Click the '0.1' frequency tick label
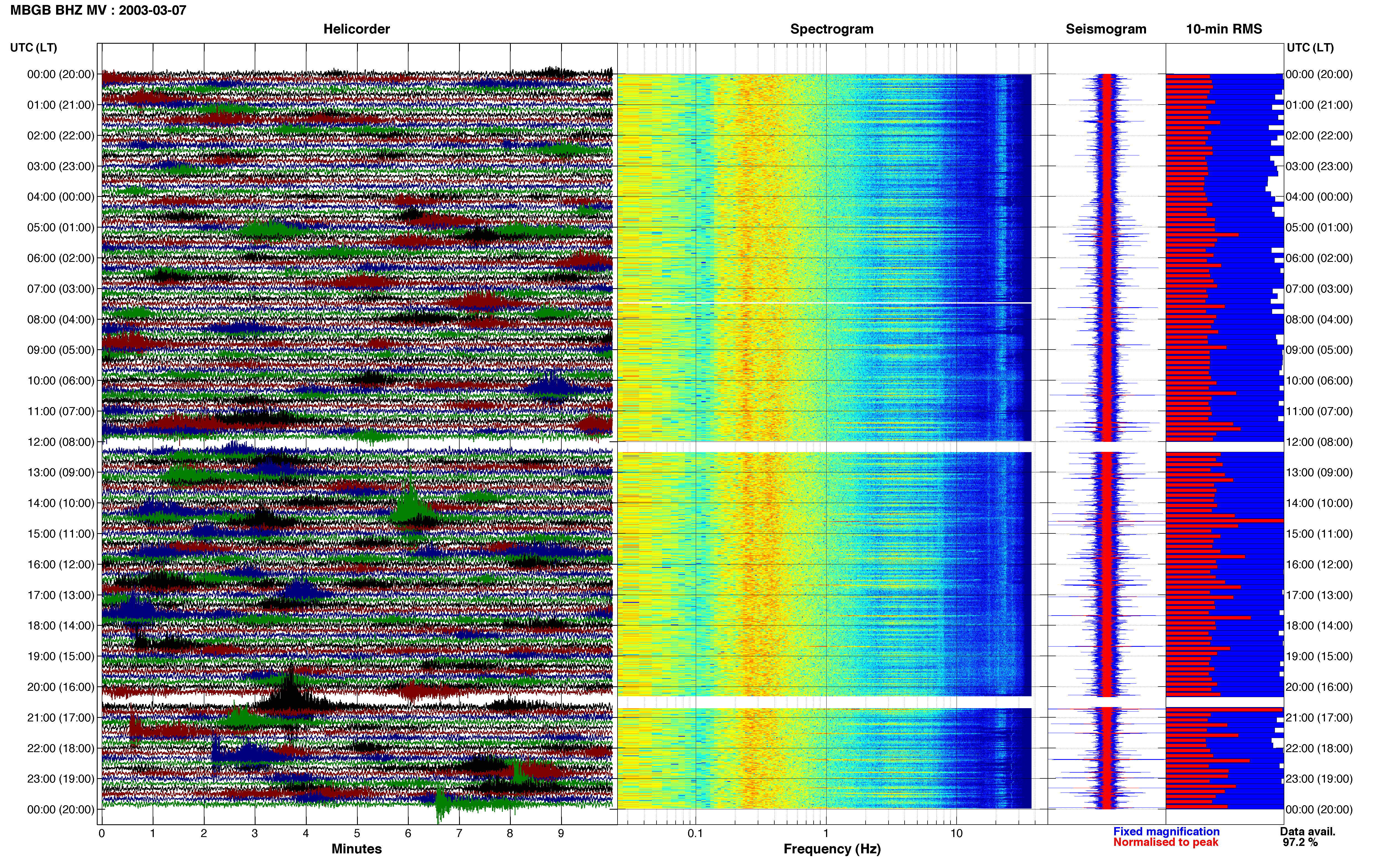Viewport: 1388px width, 868px height. tap(695, 833)
